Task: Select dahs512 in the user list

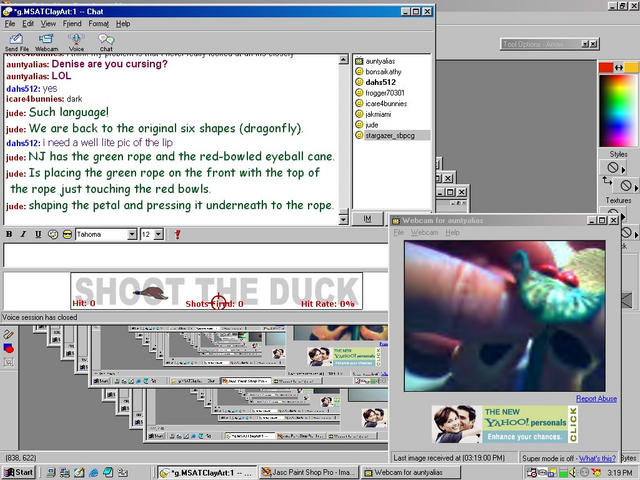Action: coord(380,82)
